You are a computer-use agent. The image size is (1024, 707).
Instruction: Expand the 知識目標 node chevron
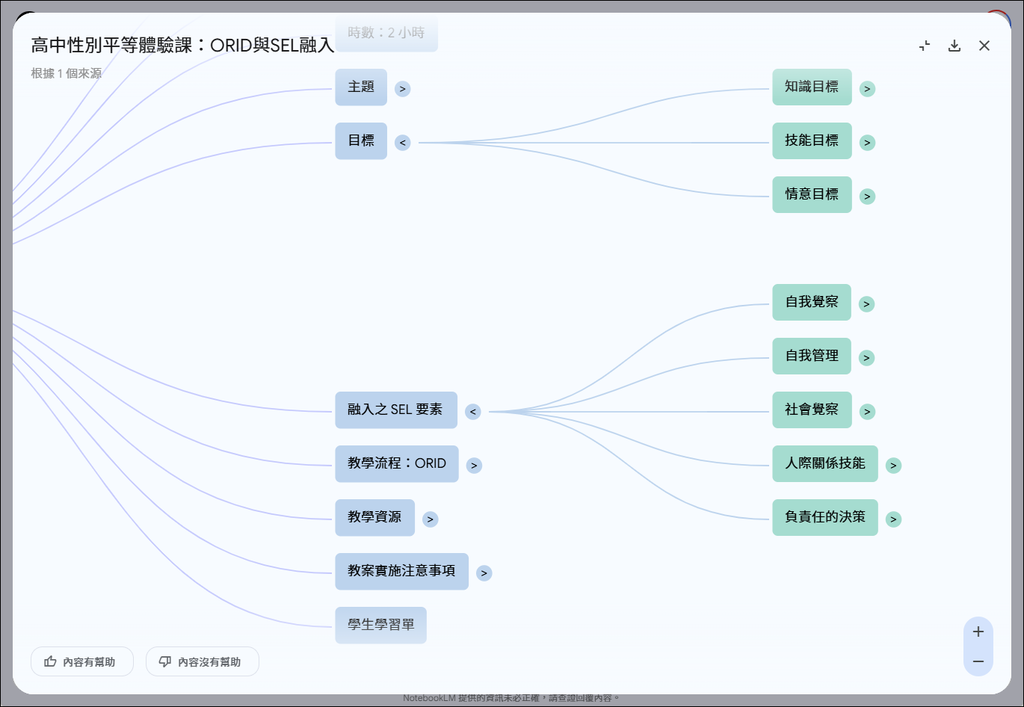coord(867,89)
